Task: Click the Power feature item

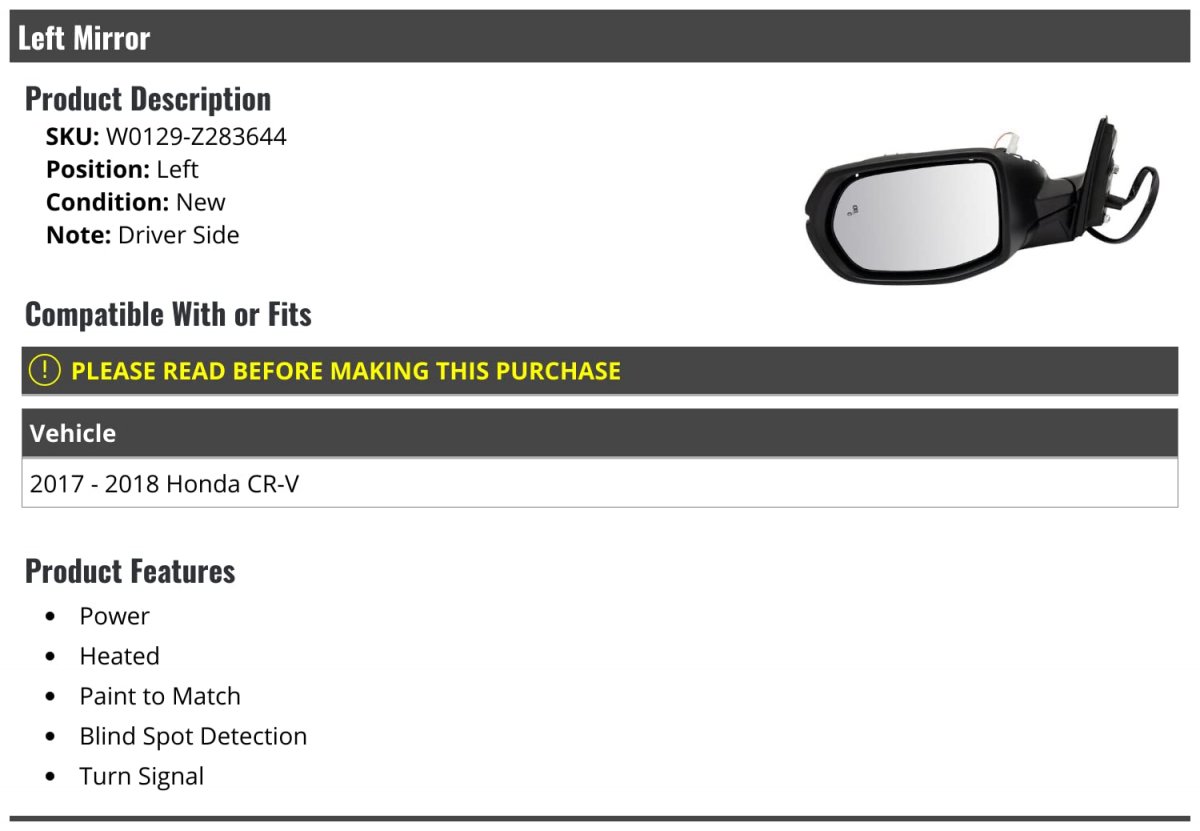Action: tap(115, 616)
